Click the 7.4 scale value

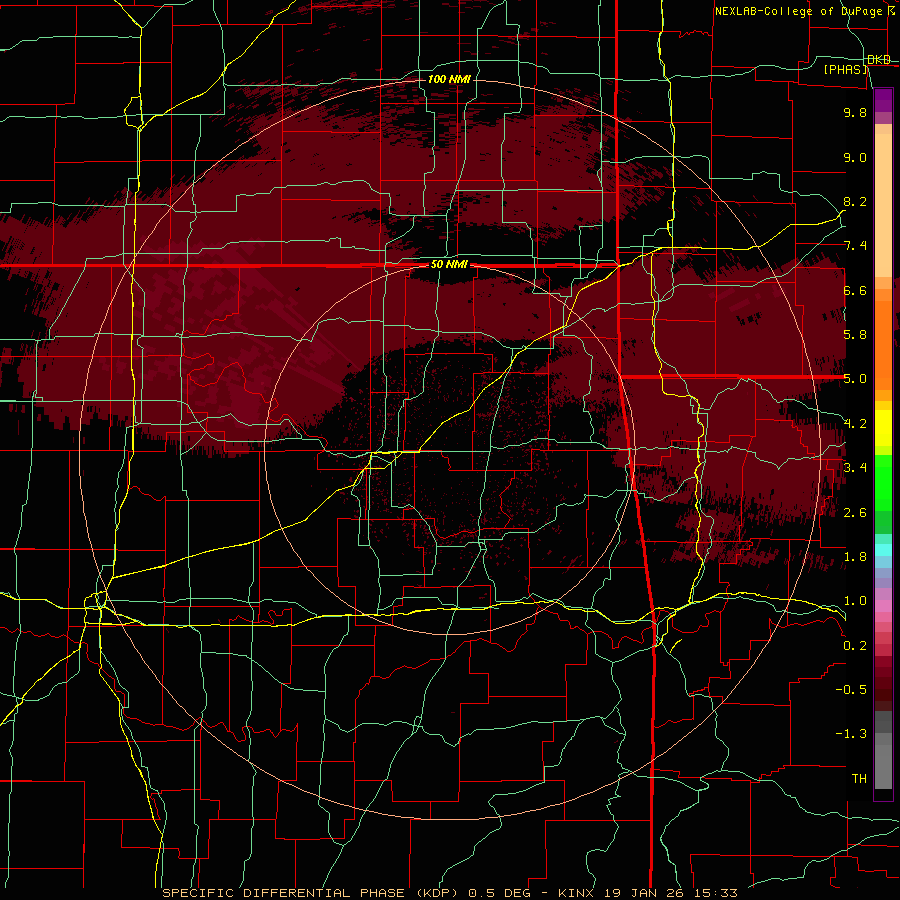(855, 246)
